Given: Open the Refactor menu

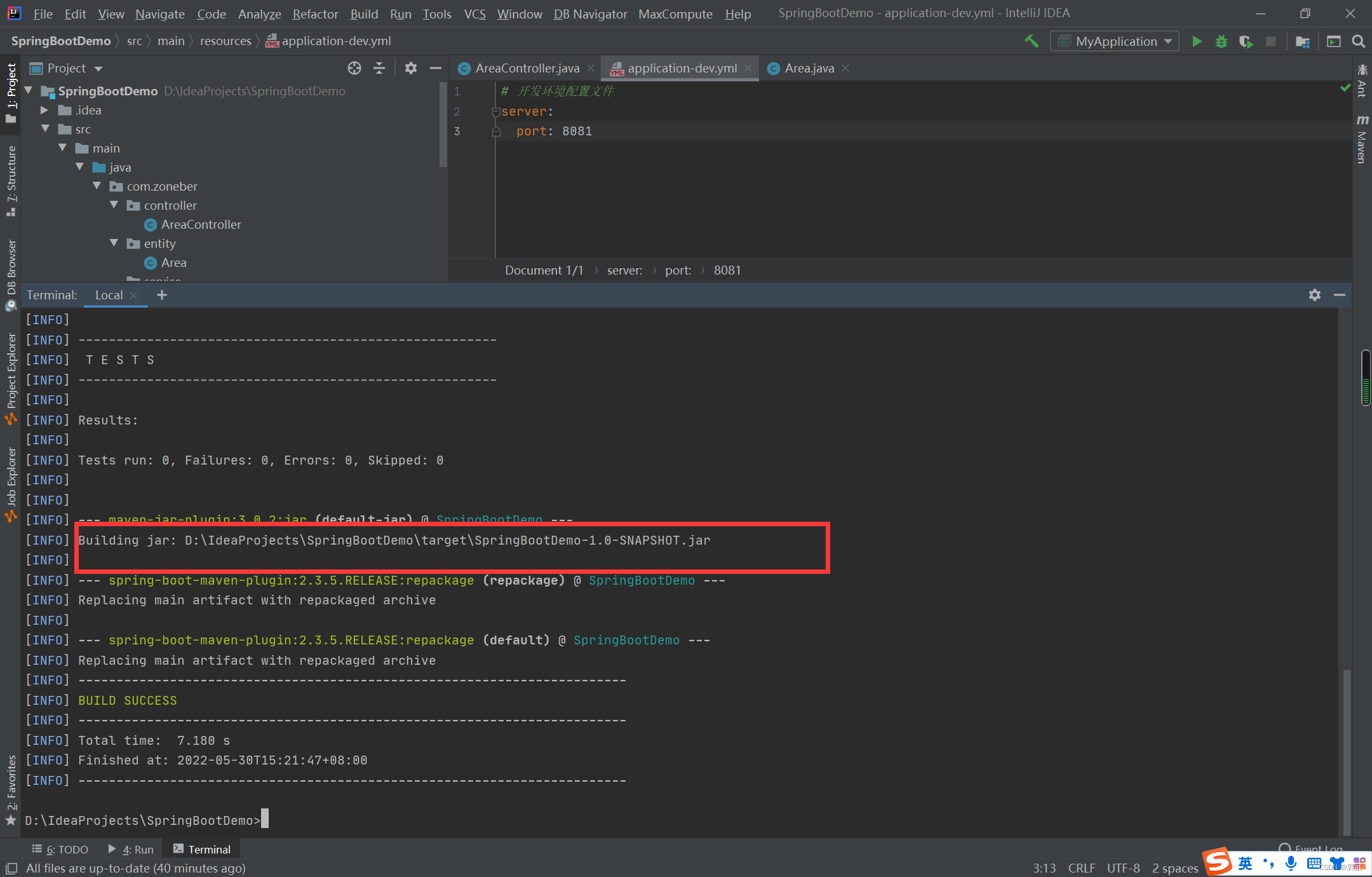Looking at the screenshot, I should pyautogui.click(x=315, y=13).
